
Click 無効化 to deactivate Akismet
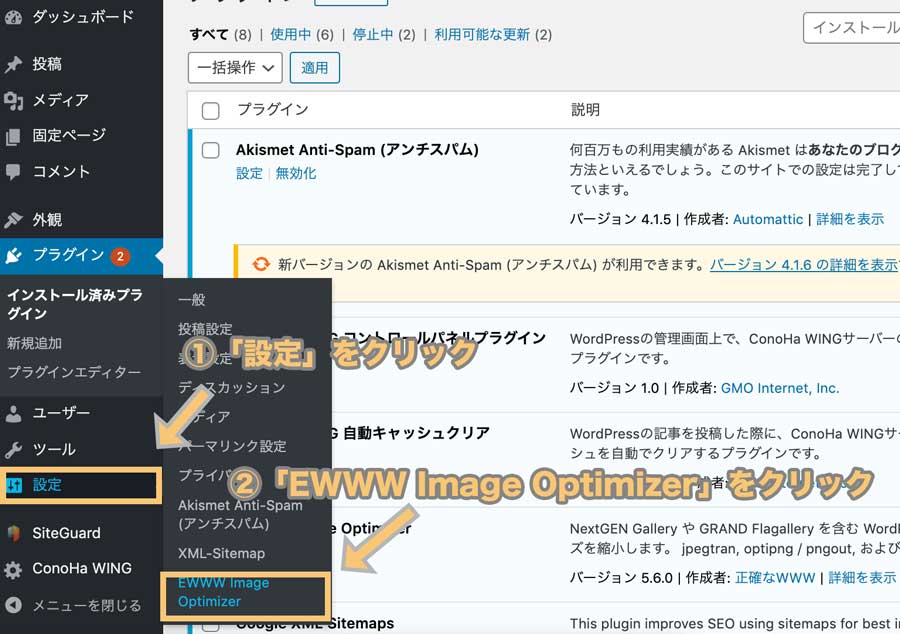(296, 173)
